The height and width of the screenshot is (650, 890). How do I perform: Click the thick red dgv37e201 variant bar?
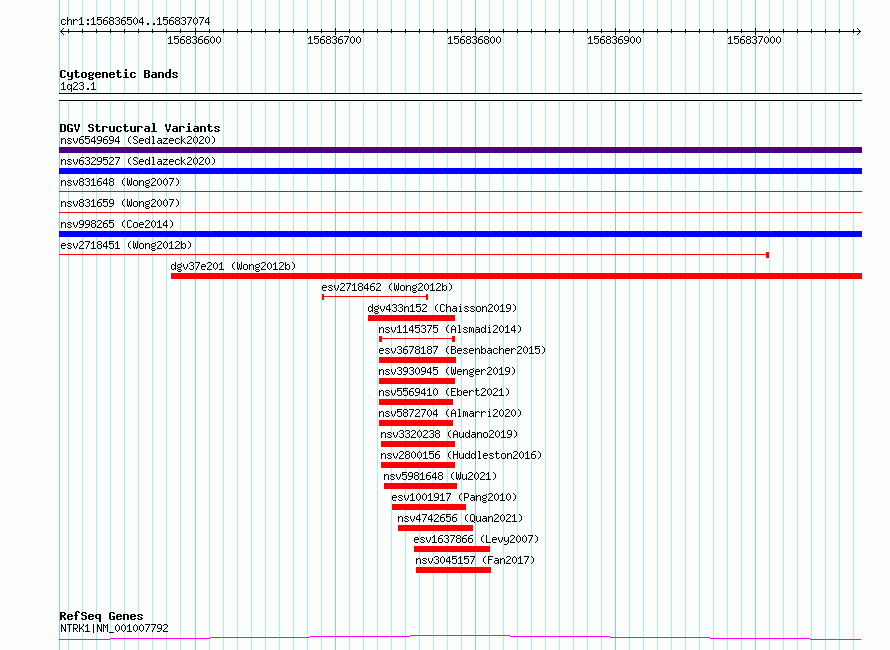point(517,276)
